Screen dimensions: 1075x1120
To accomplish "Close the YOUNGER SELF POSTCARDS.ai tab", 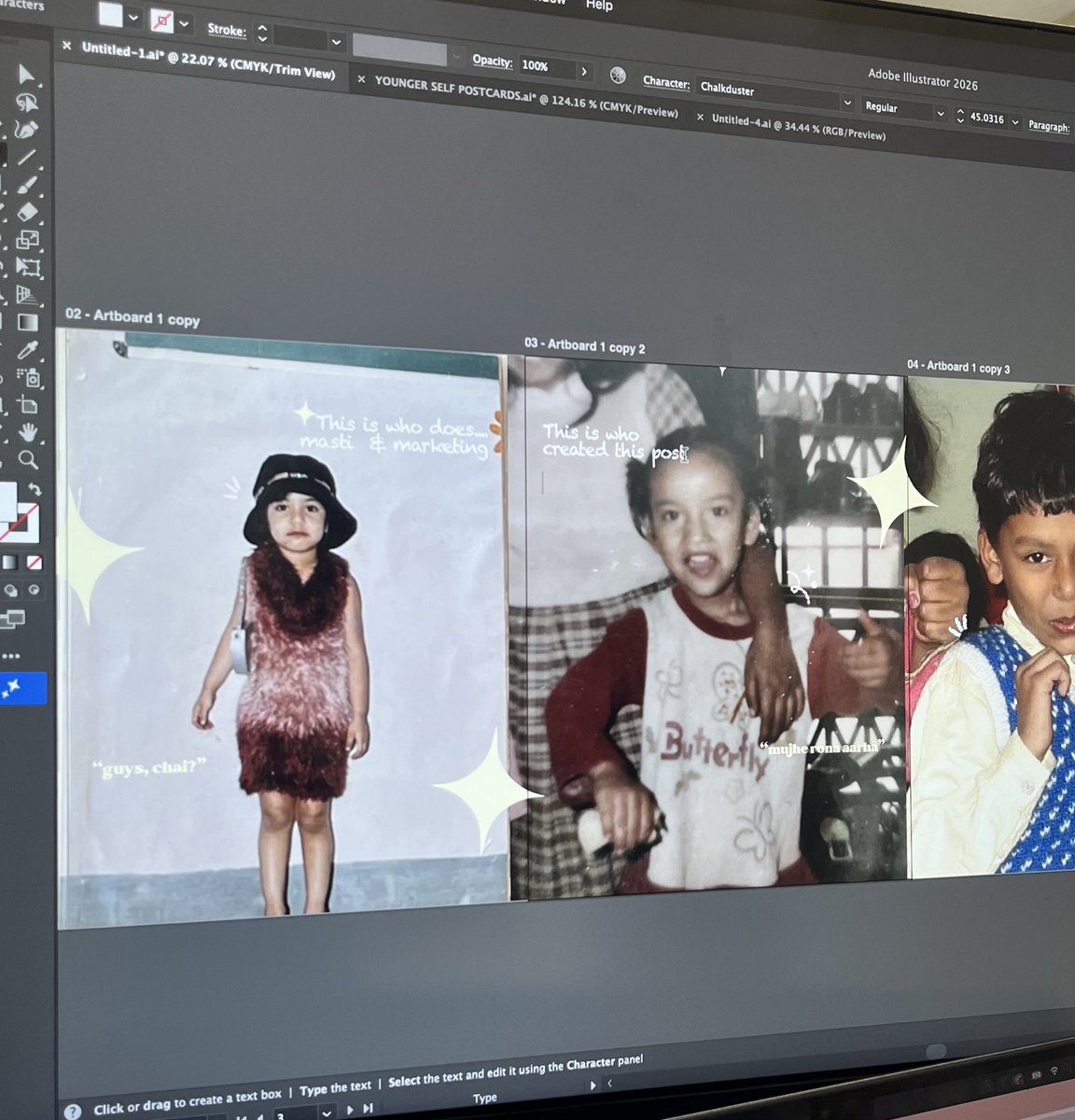I will click(x=361, y=80).
